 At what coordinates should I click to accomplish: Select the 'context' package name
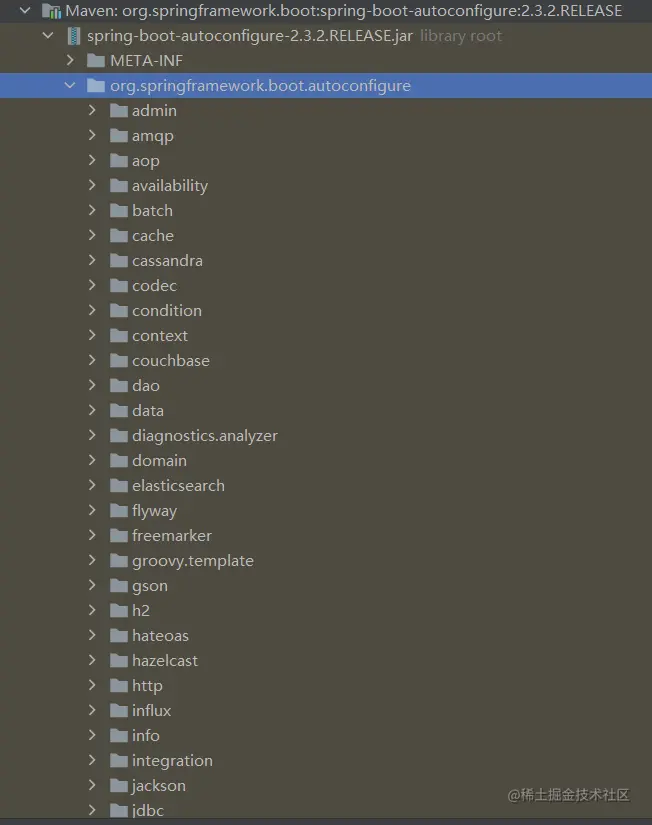pyautogui.click(x=160, y=336)
